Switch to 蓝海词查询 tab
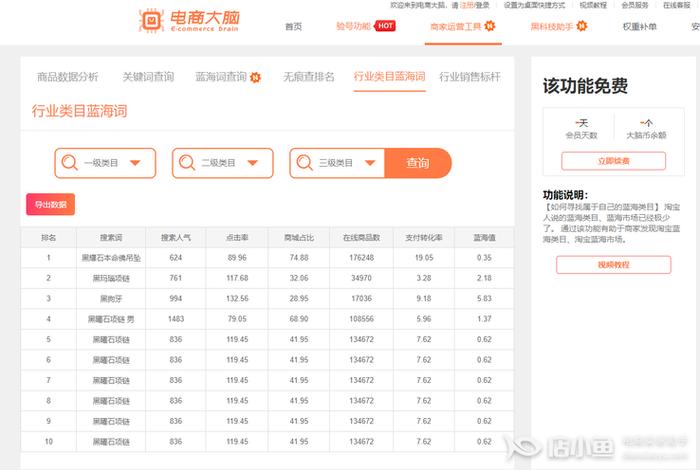 click(x=221, y=77)
